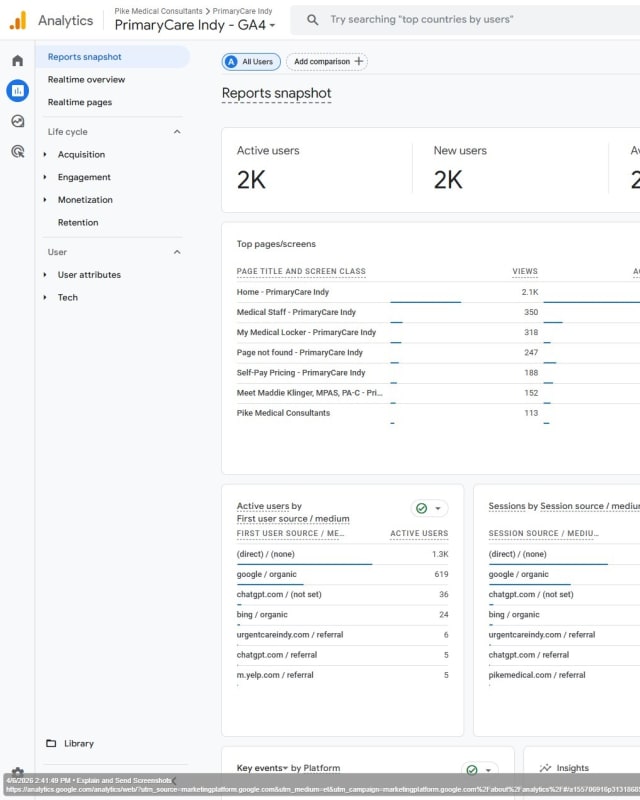Select the New users metric card
640x800 pixels.
510,170
